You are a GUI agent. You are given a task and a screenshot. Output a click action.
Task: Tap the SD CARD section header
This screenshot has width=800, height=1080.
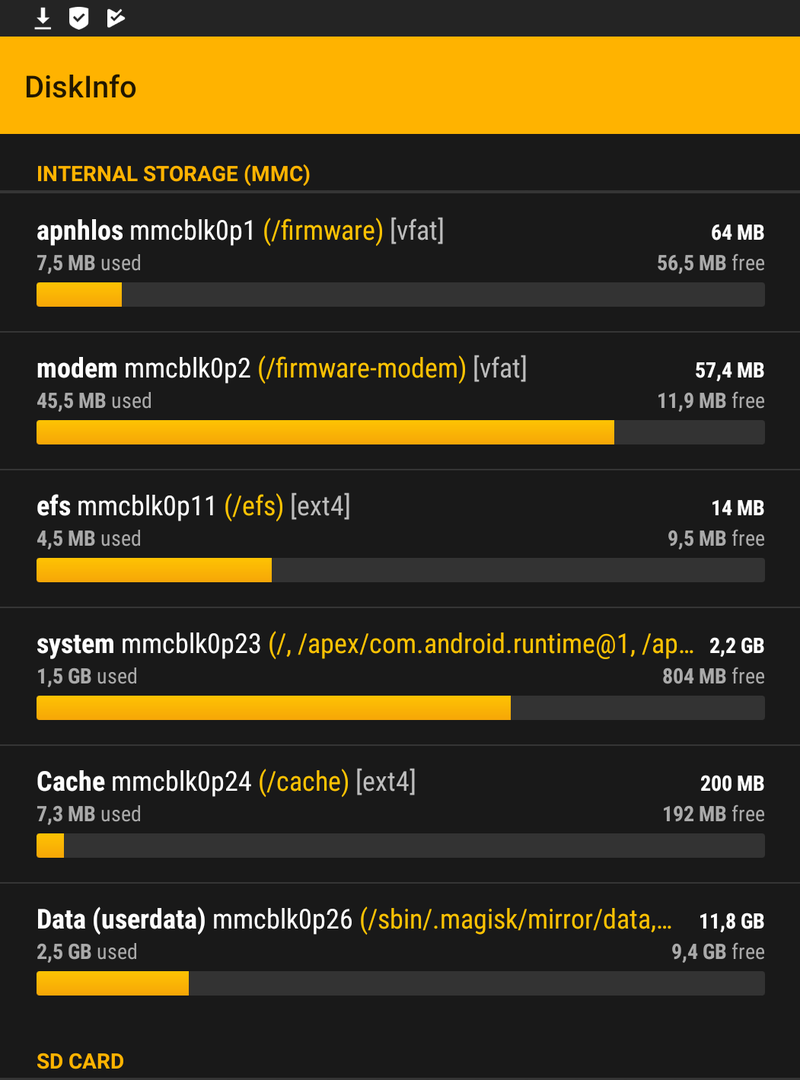pyautogui.click(x=80, y=1061)
